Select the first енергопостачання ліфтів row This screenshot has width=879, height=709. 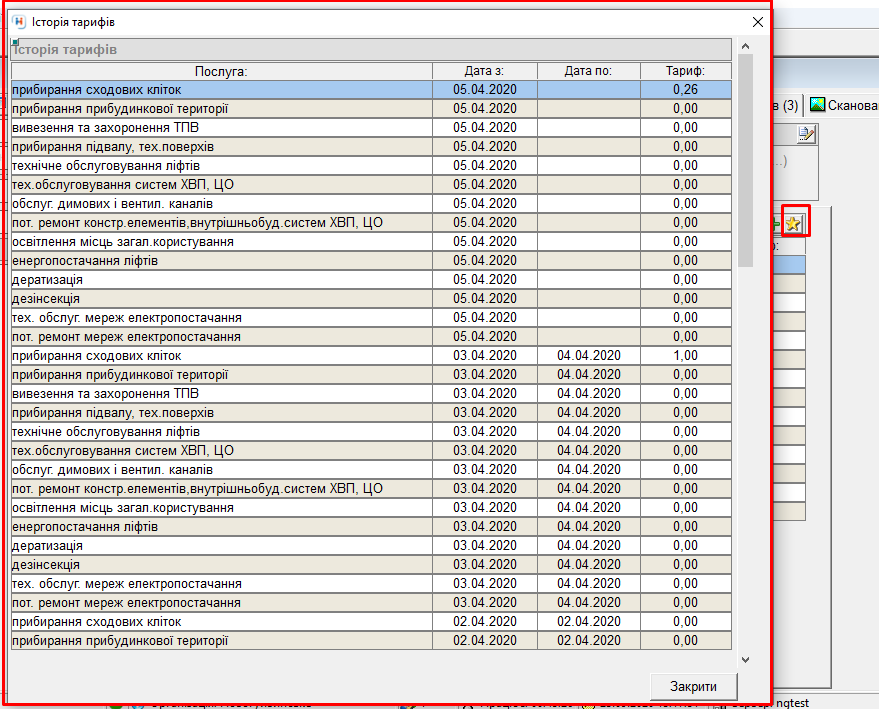pos(221,261)
